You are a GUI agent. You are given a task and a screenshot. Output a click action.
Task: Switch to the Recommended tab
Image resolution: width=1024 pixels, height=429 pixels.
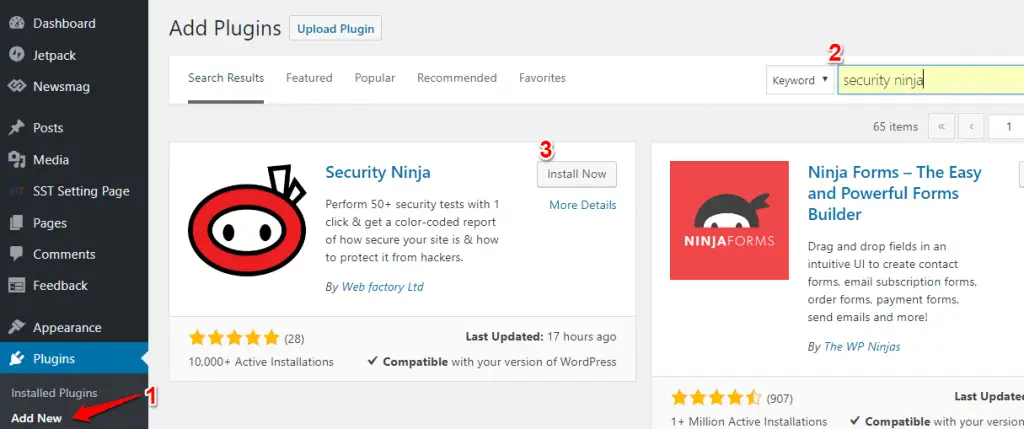point(457,78)
